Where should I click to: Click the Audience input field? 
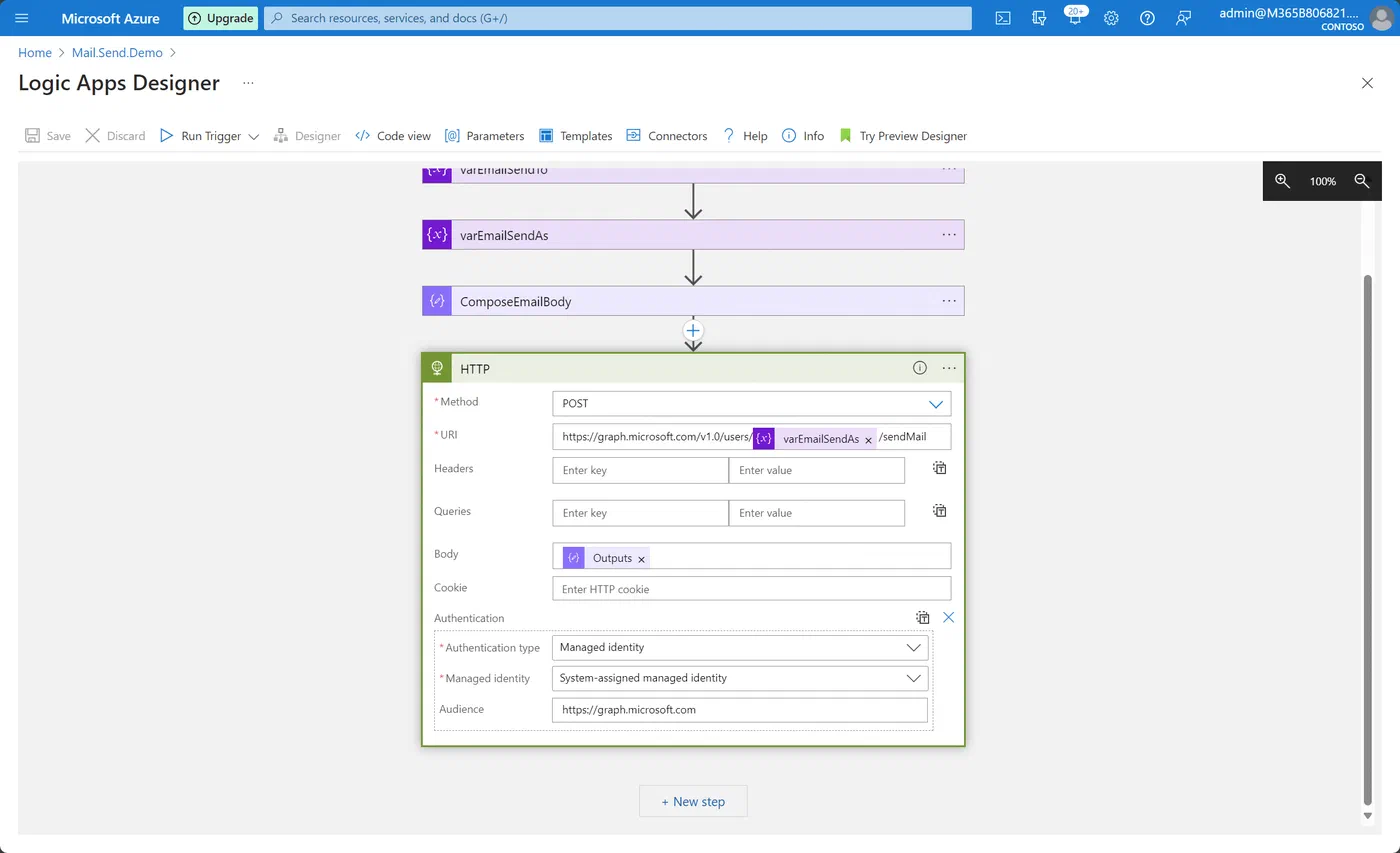point(740,710)
